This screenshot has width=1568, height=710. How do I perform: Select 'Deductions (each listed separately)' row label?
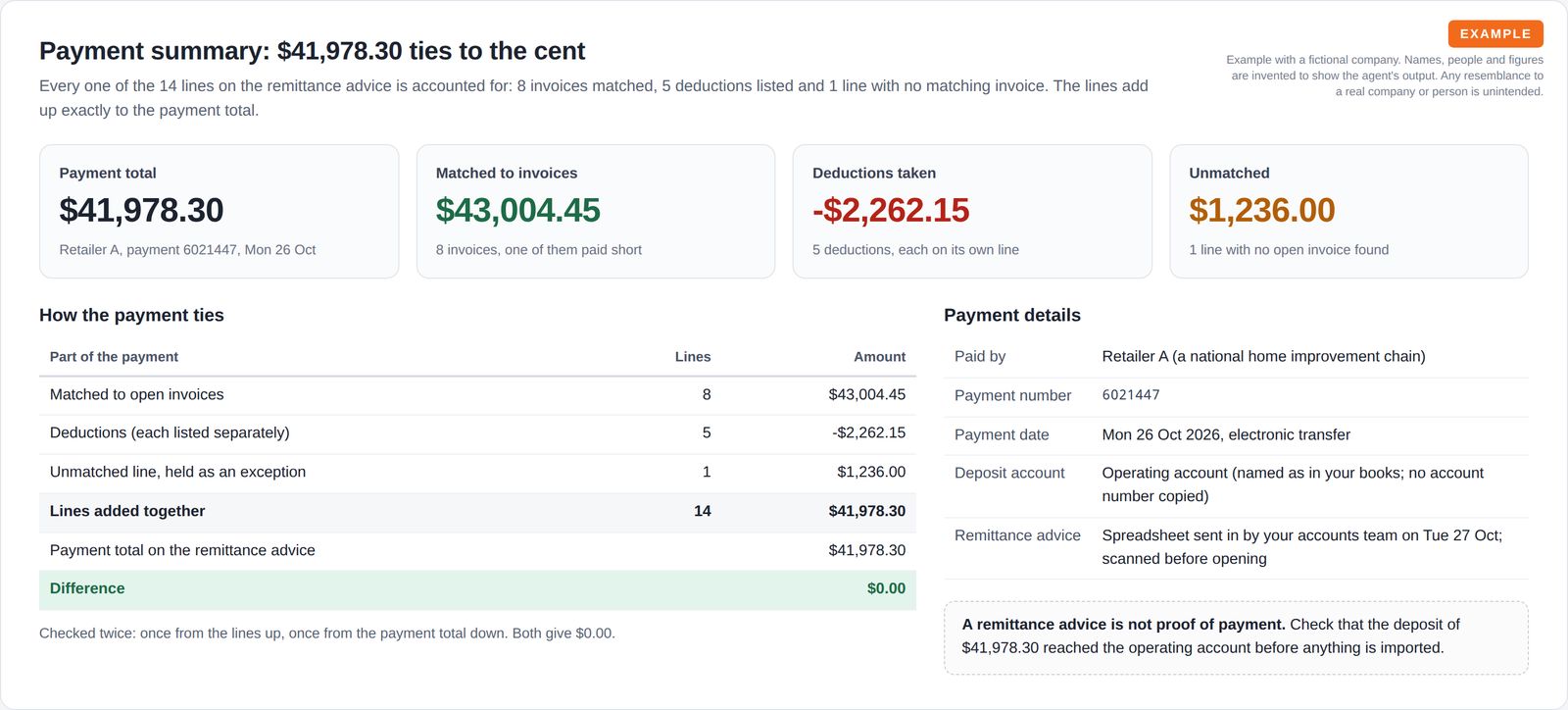[170, 432]
